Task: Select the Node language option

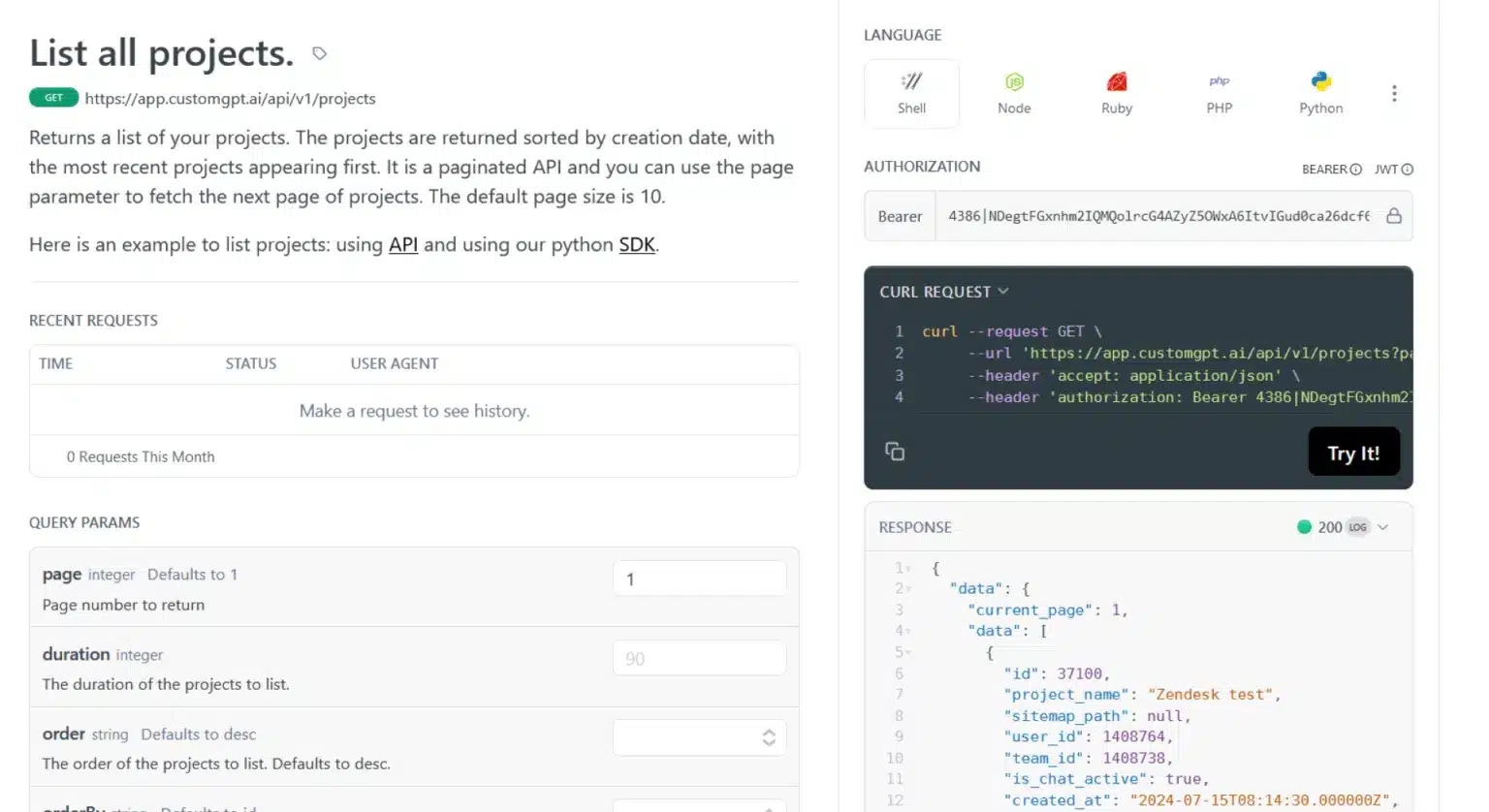Action: (1014, 93)
